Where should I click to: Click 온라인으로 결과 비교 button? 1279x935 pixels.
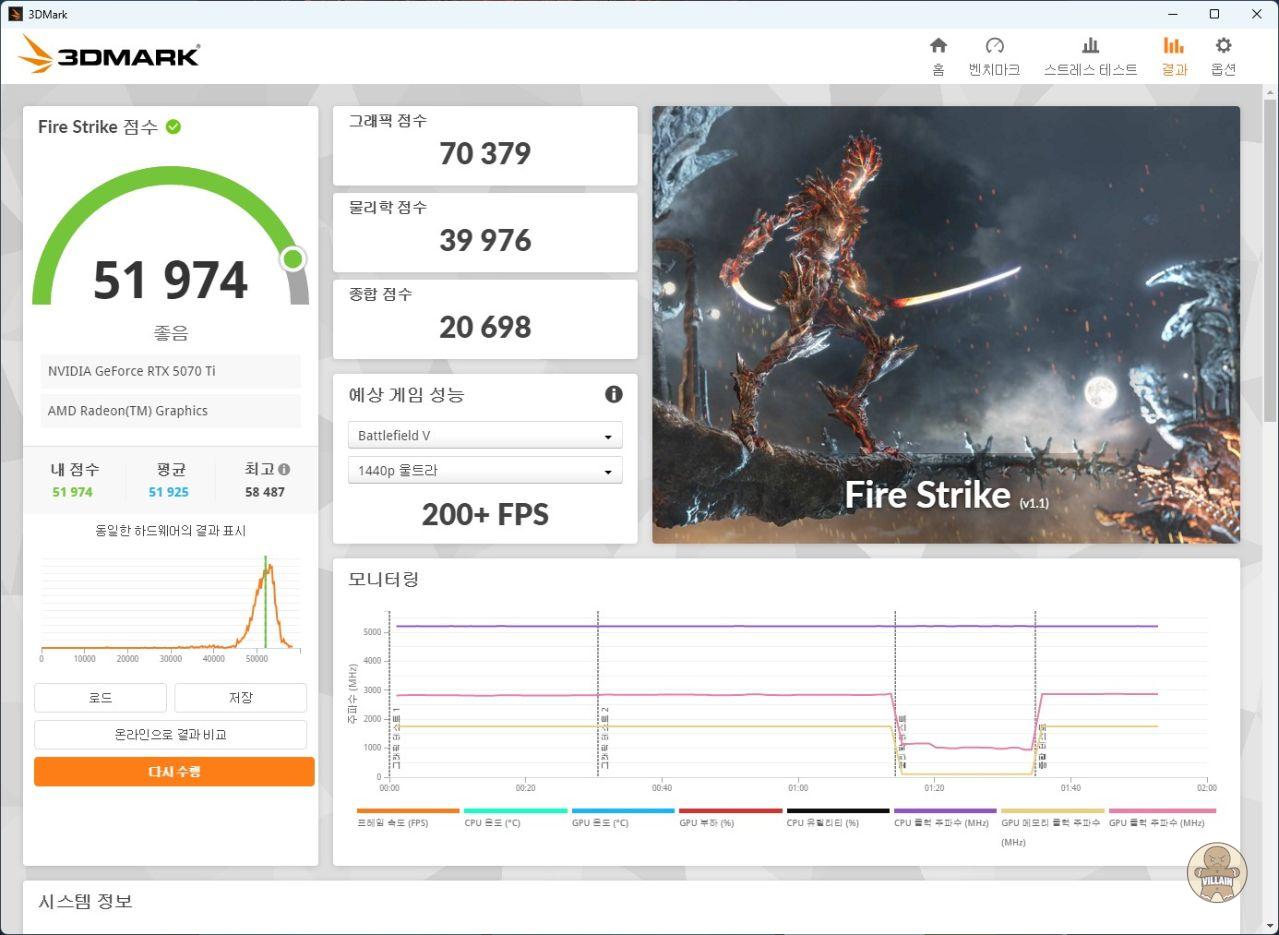170,734
